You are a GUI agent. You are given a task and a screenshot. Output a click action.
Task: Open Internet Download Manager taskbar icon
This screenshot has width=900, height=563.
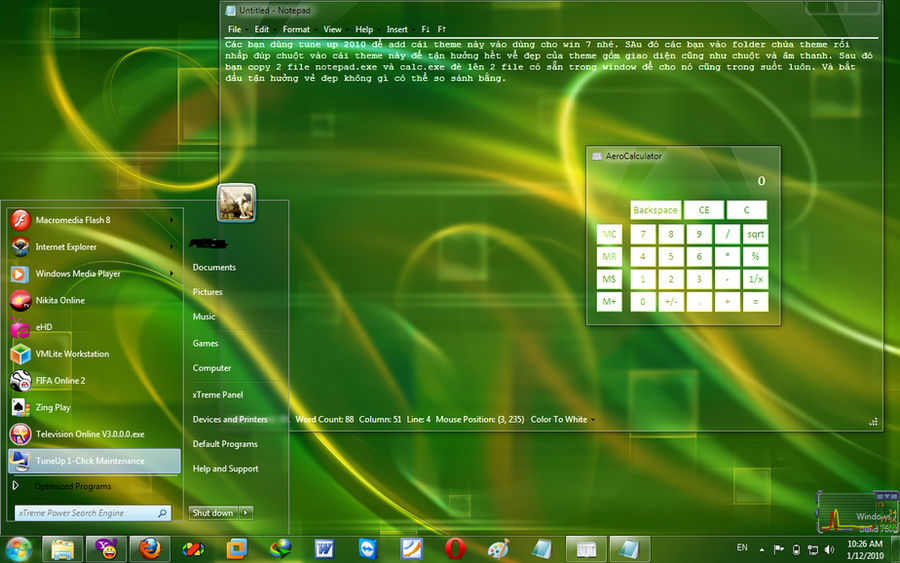[280, 549]
